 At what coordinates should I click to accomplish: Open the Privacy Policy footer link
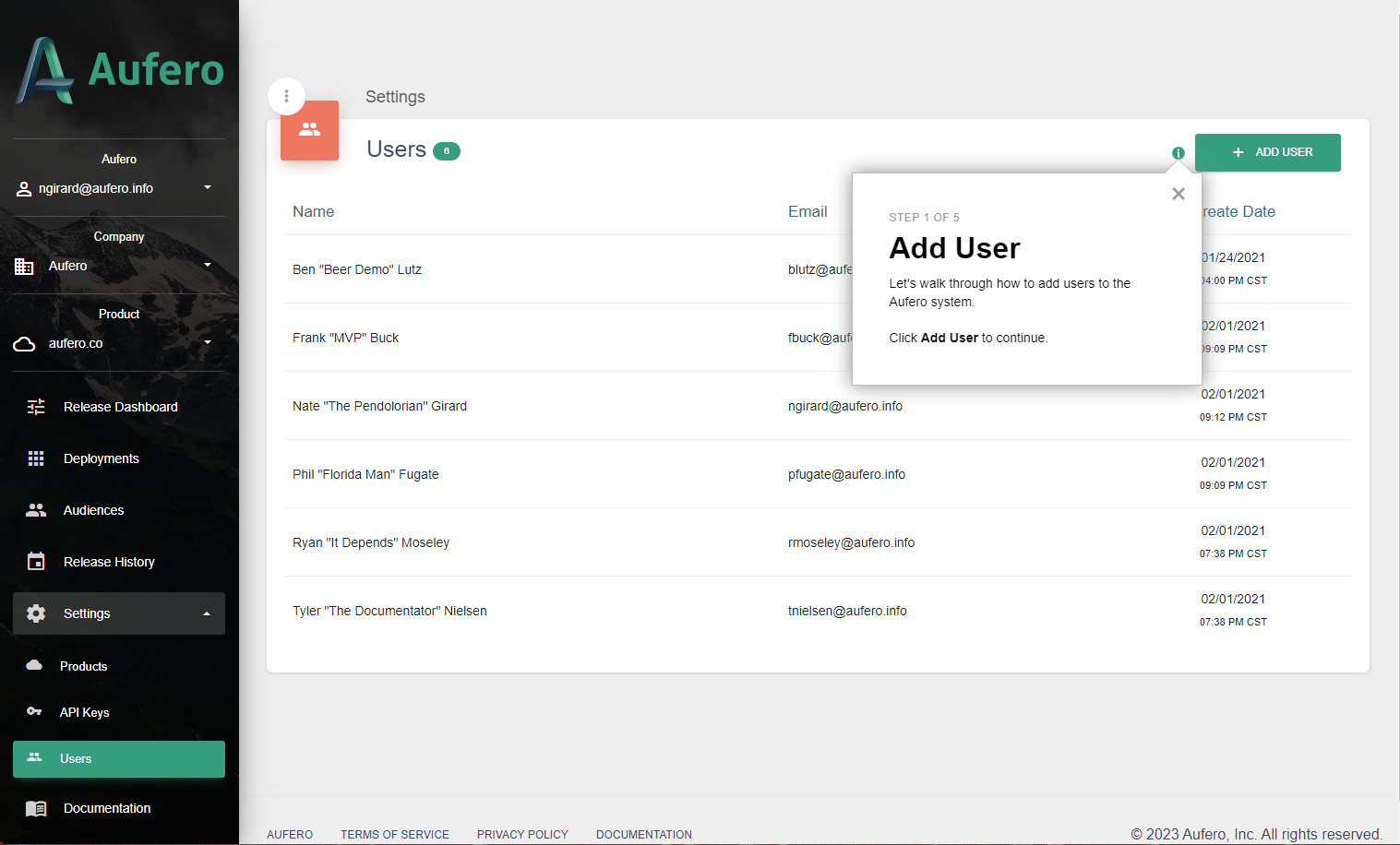tap(522, 834)
